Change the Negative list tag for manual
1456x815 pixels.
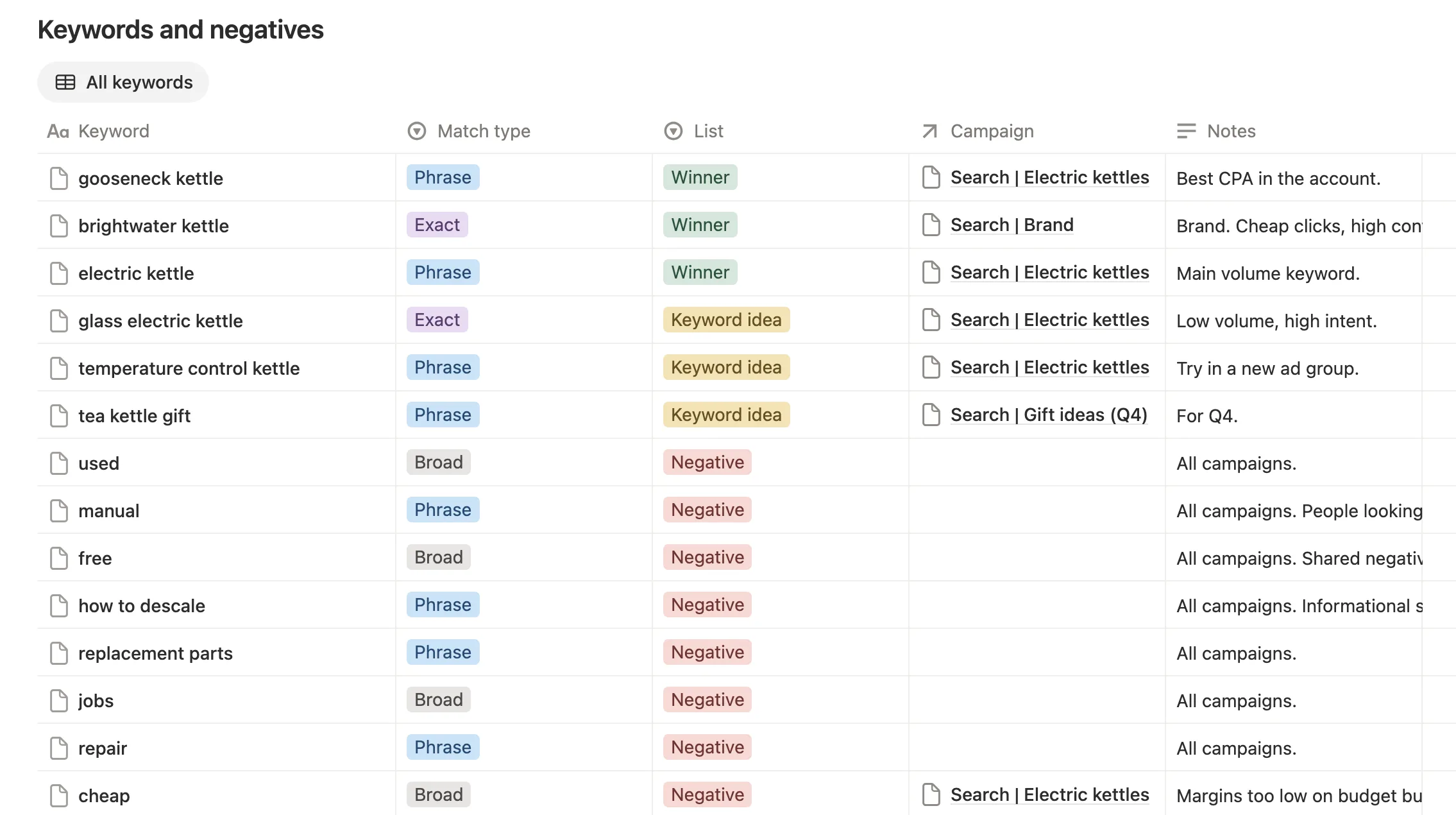707,510
